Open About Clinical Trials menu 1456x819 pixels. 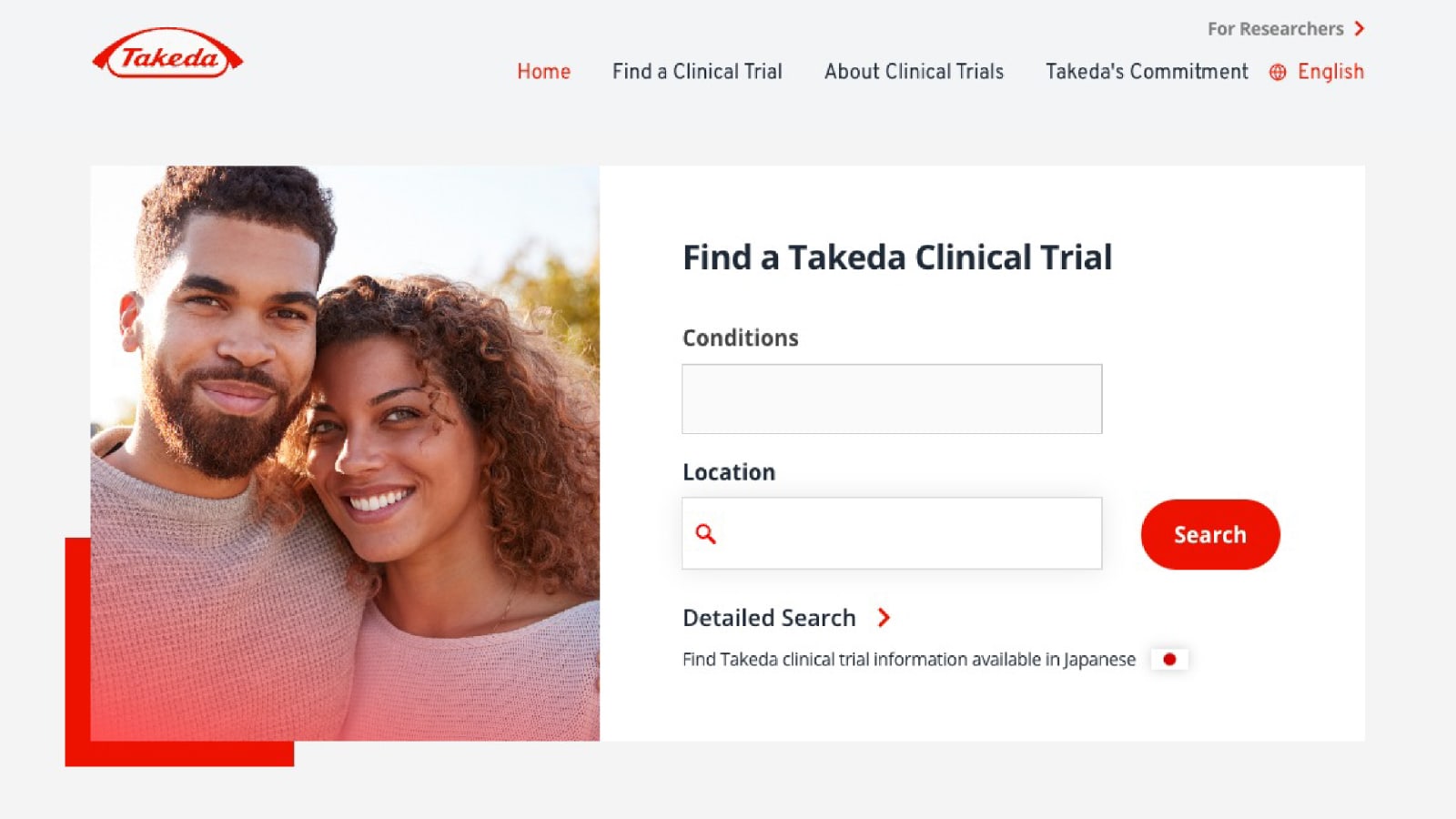(914, 72)
